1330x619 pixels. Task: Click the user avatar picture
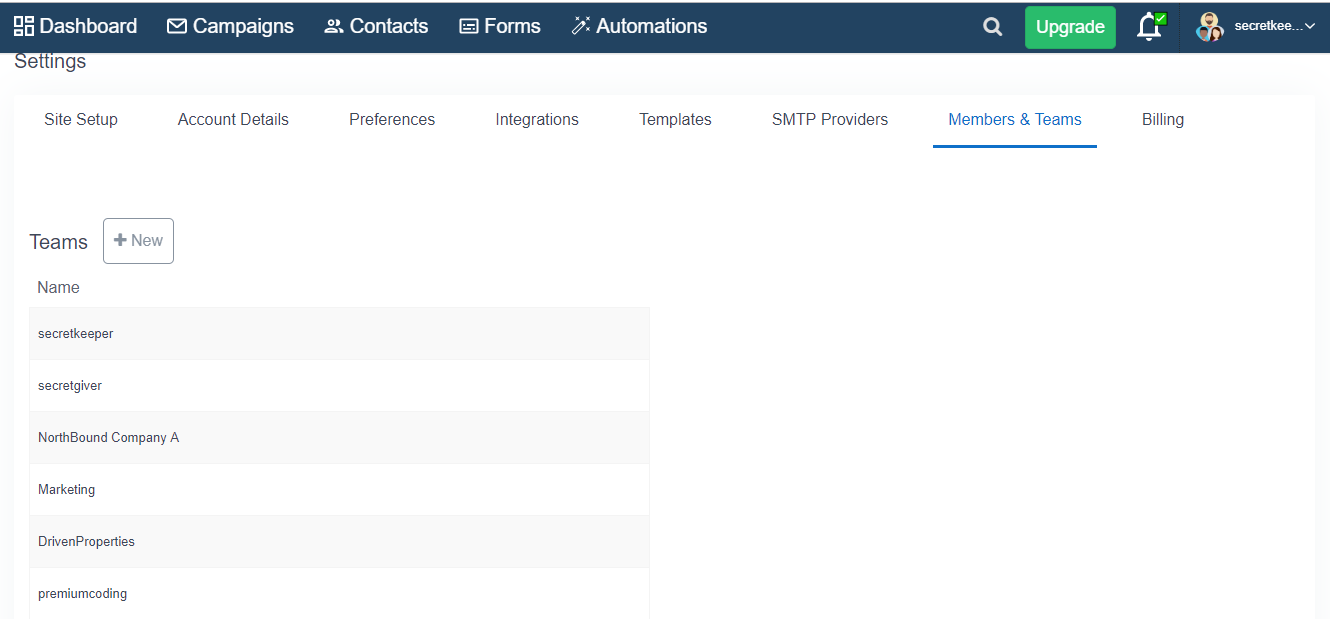pyautogui.click(x=1210, y=27)
